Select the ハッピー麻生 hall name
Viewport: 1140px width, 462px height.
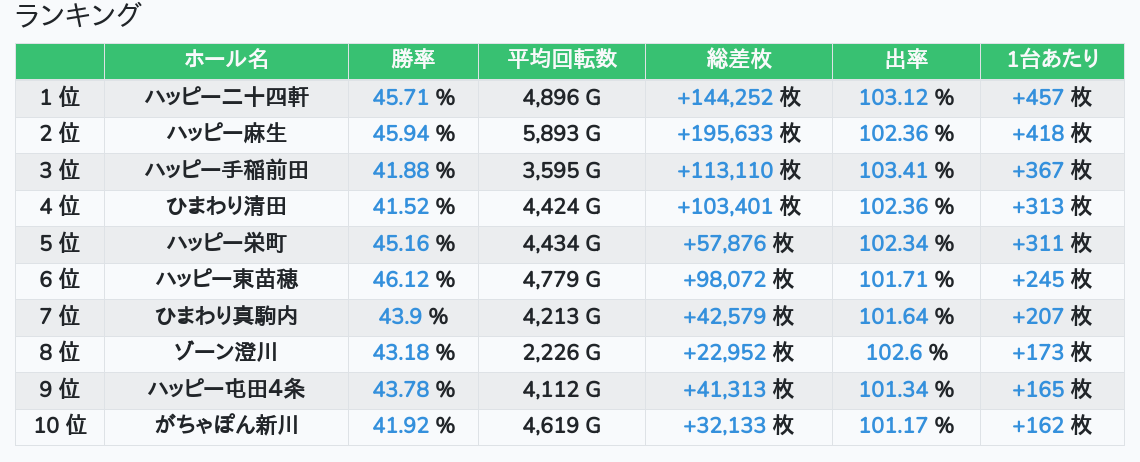click(x=226, y=134)
